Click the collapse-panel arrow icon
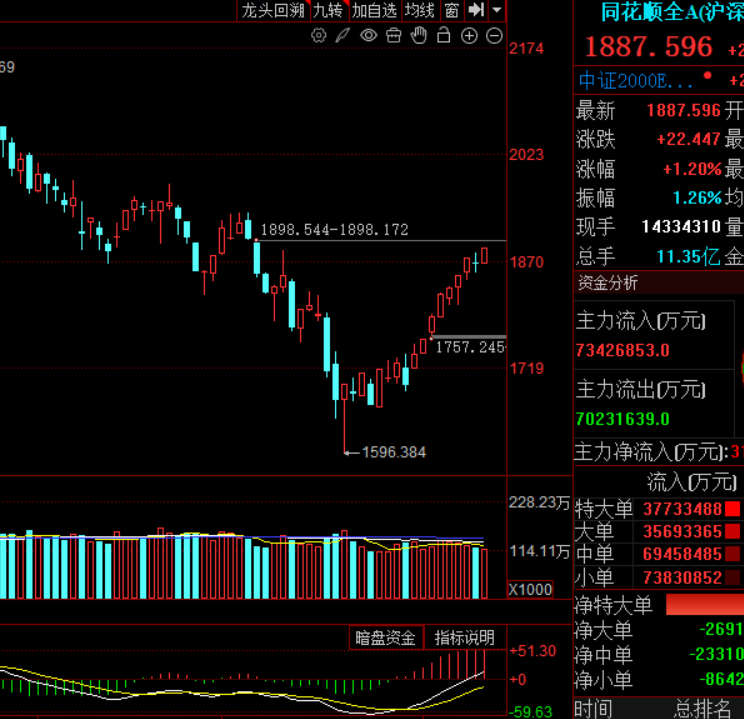 tap(476, 10)
